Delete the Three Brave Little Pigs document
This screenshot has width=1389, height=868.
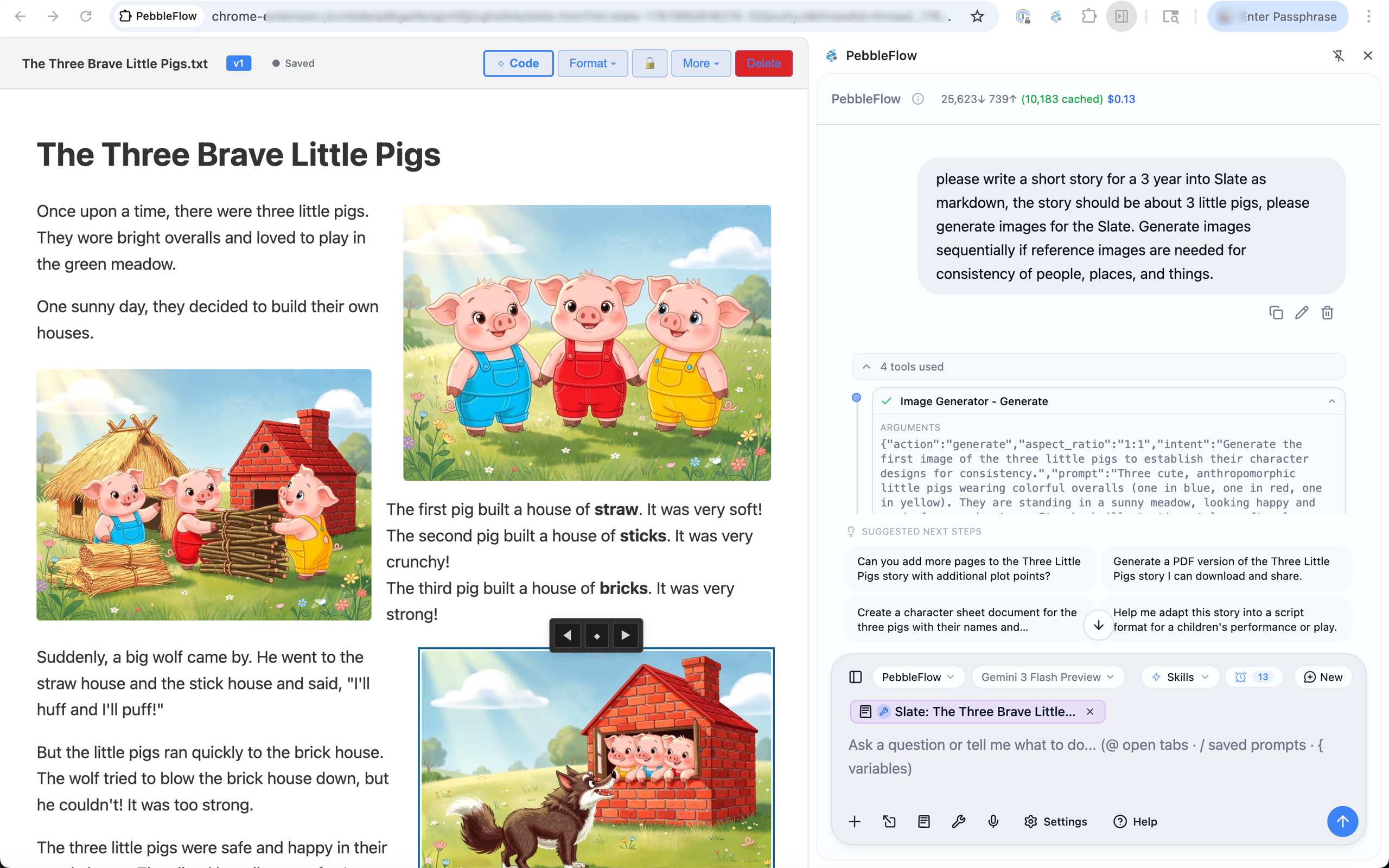point(763,63)
